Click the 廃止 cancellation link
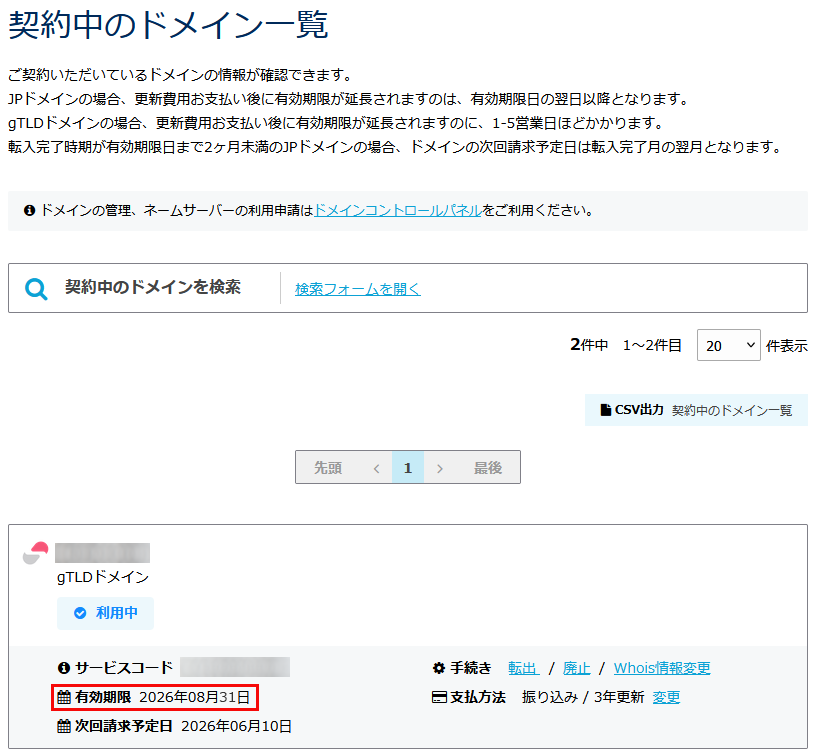This screenshot has height=754, width=816. (577, 669)
